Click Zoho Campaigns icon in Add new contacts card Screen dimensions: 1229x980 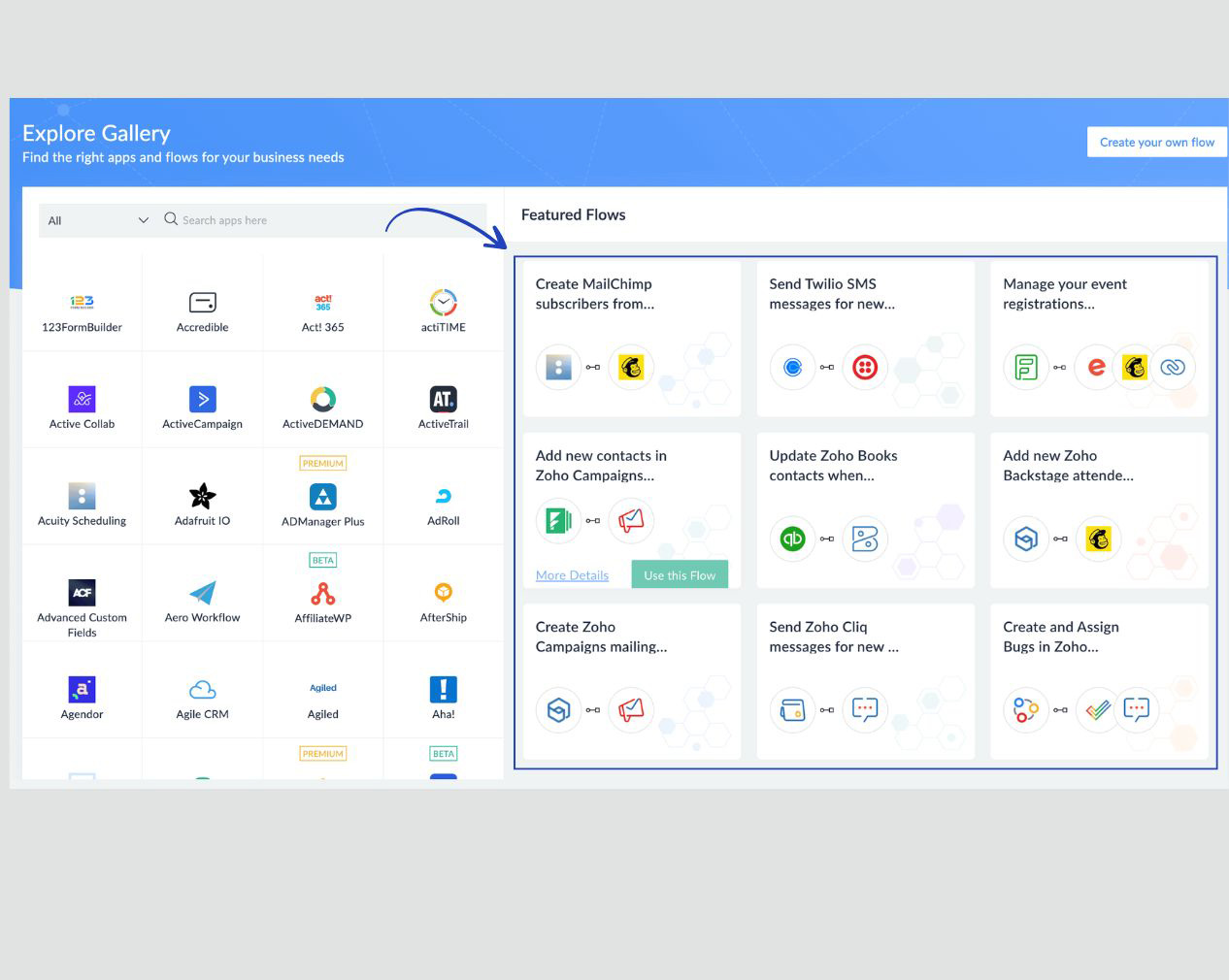[x=631, y=520]
